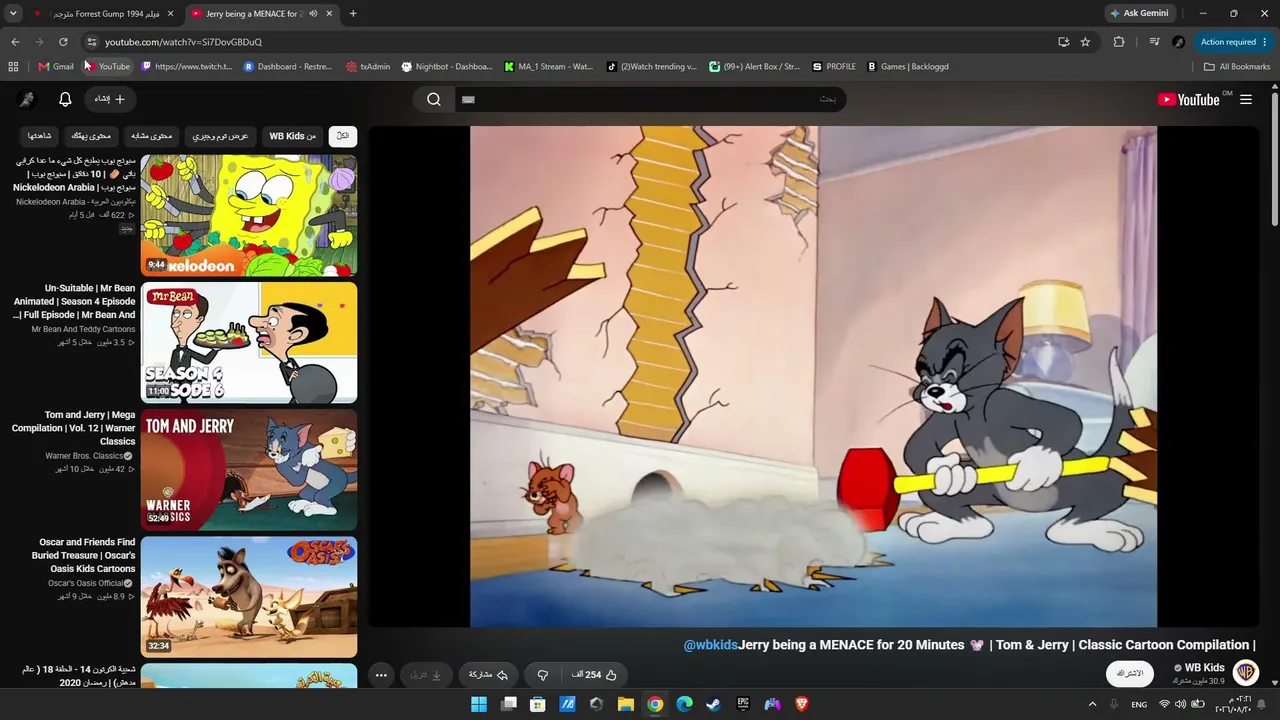
Task: Visit the Warner Bros. Classics channel link
Action: tap(83, 456)
